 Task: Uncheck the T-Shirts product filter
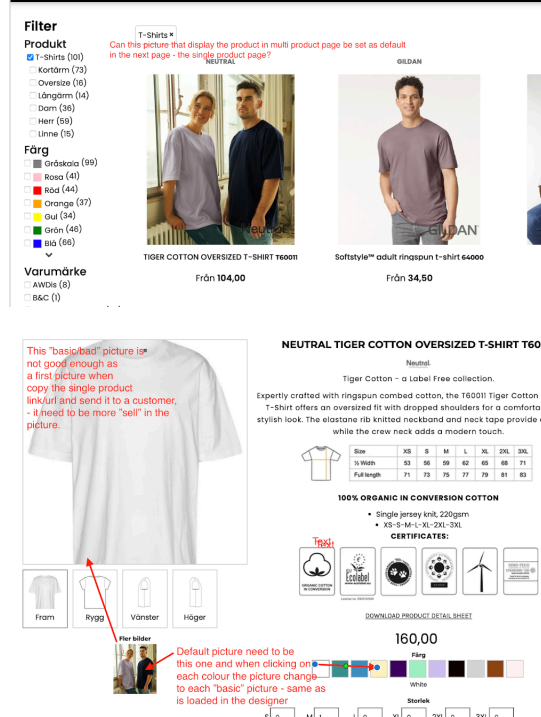(30, 57)
